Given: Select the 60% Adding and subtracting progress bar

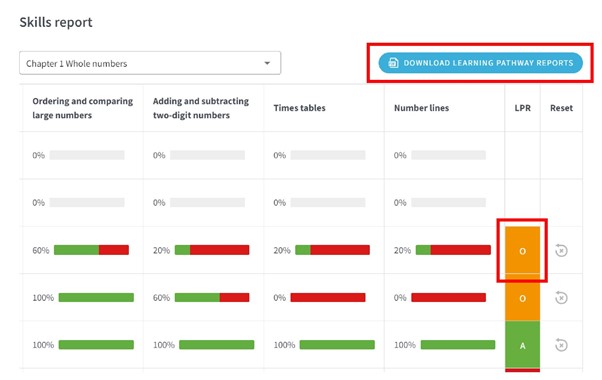Looking at the screenshot, I should 212,297.
